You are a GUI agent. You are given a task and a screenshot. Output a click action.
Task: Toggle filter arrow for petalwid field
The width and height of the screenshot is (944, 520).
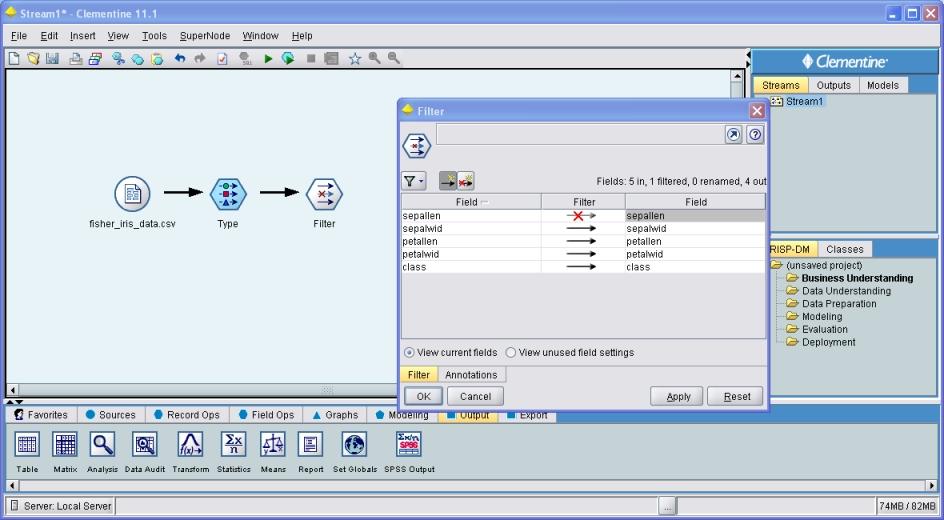pyautogui.click(x=582, y=254)
